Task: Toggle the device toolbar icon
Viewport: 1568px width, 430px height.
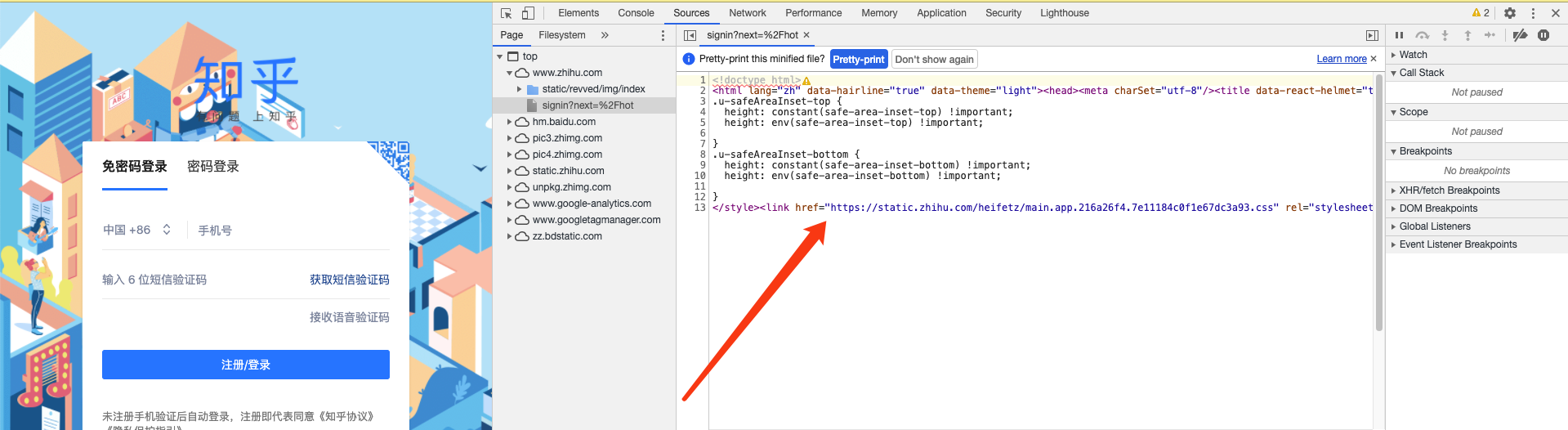Action: (528, 13)
